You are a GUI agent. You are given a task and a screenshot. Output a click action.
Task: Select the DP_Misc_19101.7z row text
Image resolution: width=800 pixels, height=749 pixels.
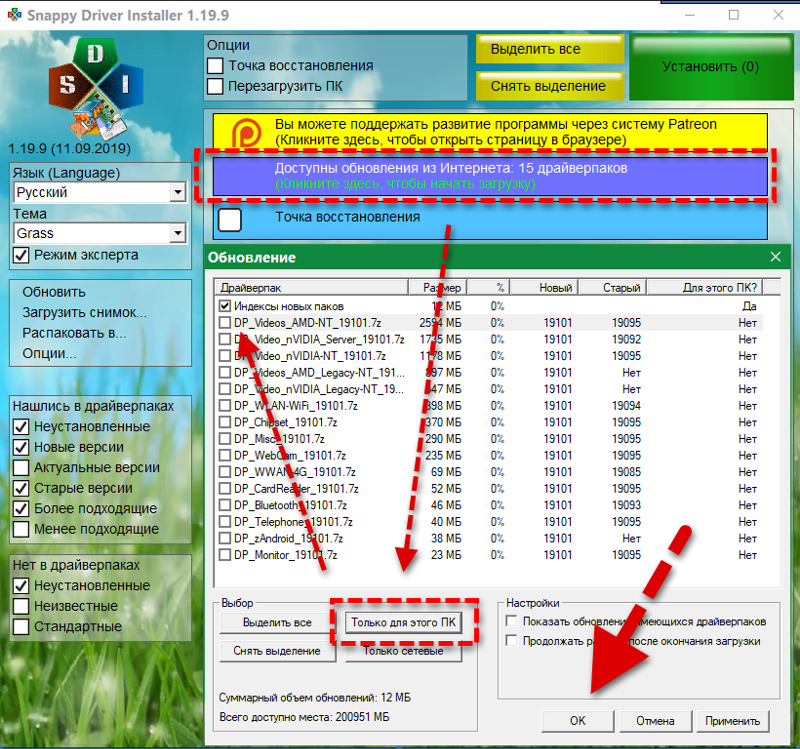[279, 439]
